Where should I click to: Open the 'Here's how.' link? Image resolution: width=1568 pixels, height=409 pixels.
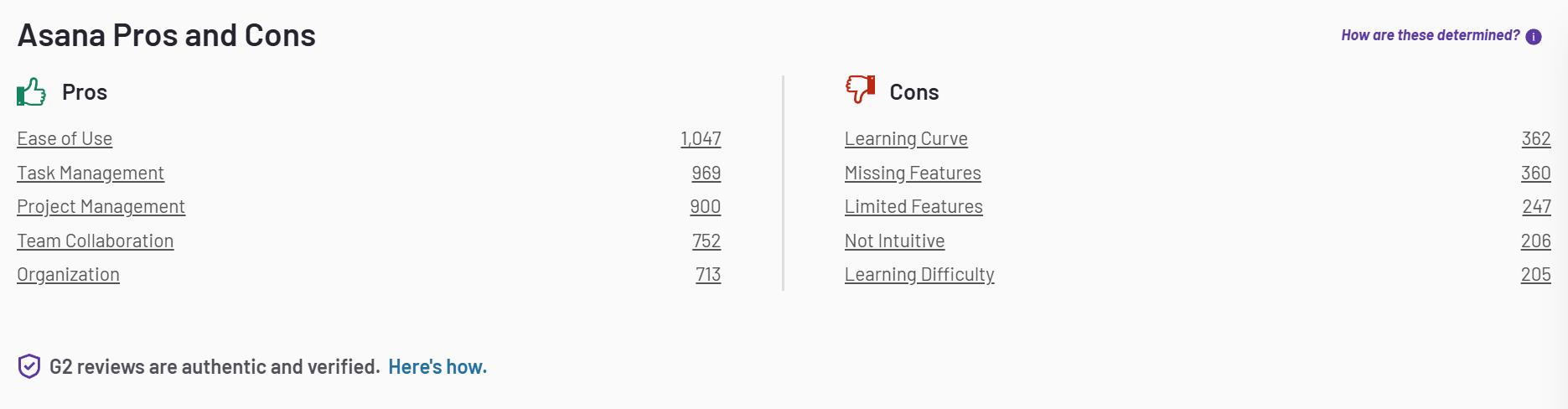click(437, 367)
